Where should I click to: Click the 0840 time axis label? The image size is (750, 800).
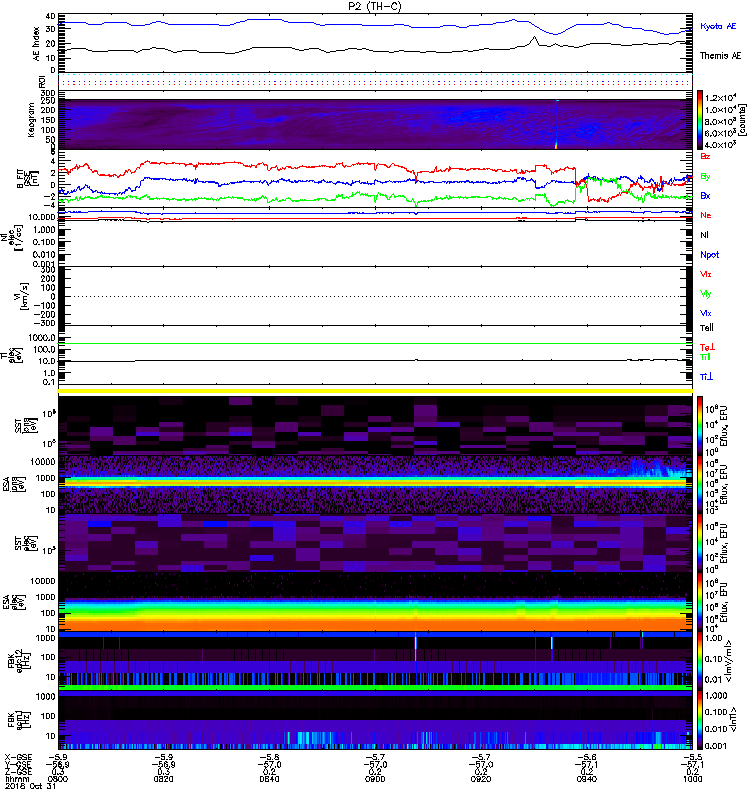point(269,779)
